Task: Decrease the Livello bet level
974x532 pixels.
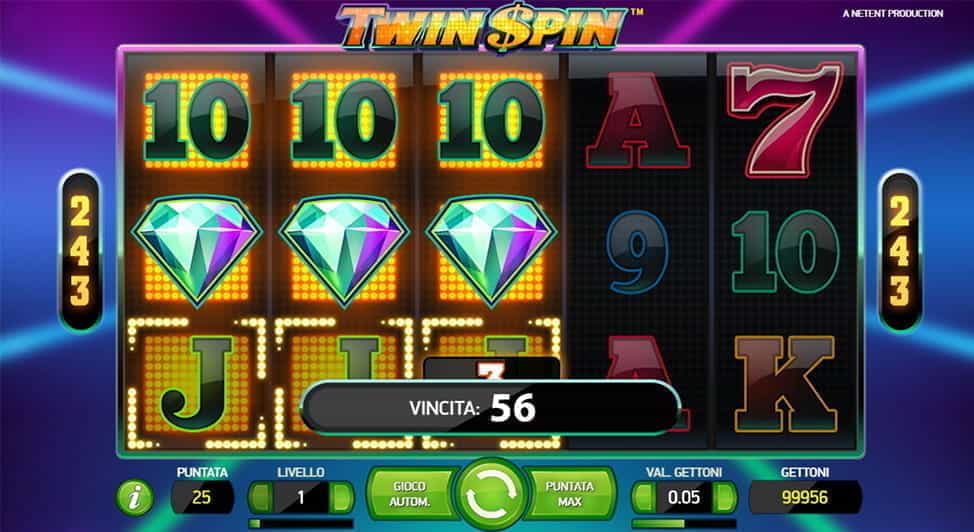Action: [x=262, y=497]
